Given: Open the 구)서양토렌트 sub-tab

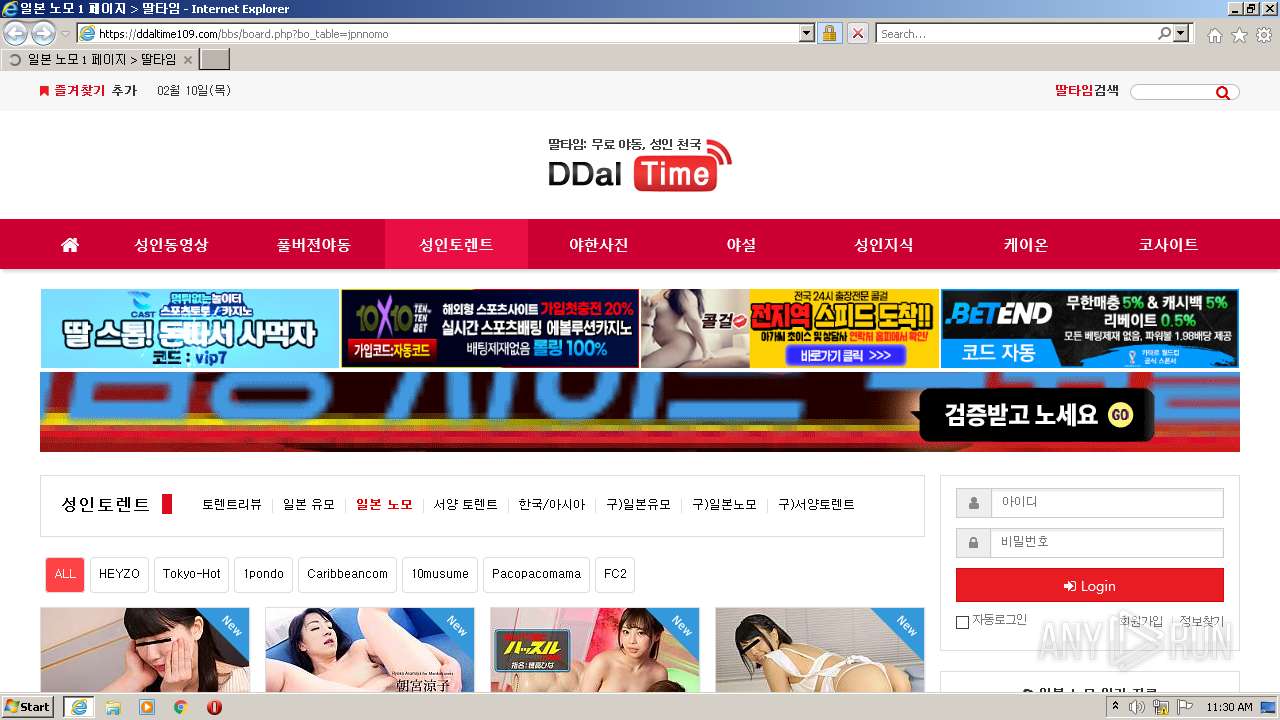Looking at the screenshot, I should 817,505.
